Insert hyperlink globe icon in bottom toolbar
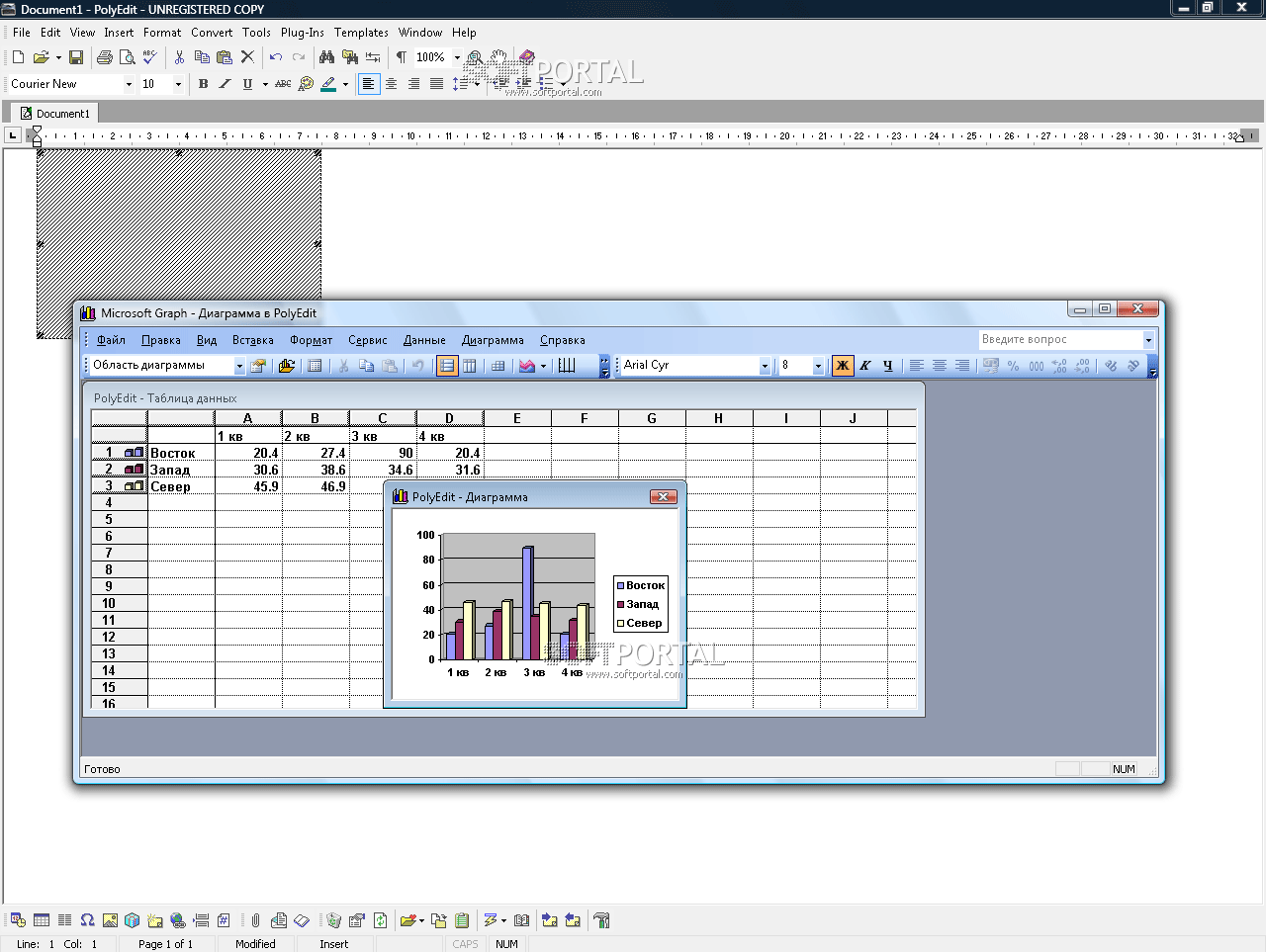This screenshot has width=1266, height=952. [x=178, y=920]
